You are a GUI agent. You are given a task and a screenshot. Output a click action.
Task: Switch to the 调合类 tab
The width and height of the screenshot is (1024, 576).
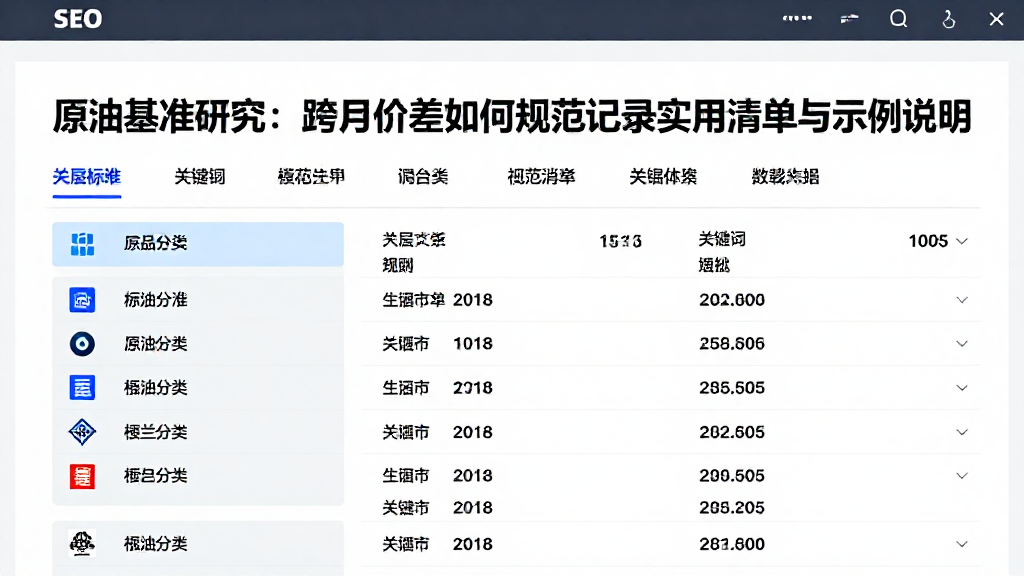click(x=423, y=177)
